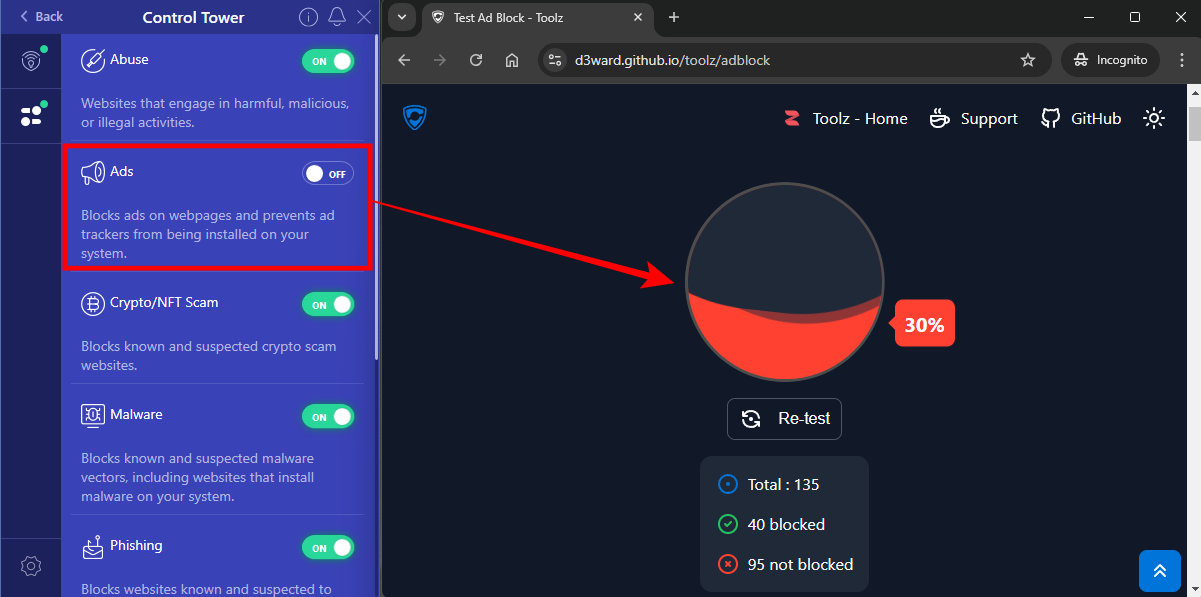The width and height of the screenshot is (1201, 597).
Task: View site information icon in address bar
Action: 556,60
